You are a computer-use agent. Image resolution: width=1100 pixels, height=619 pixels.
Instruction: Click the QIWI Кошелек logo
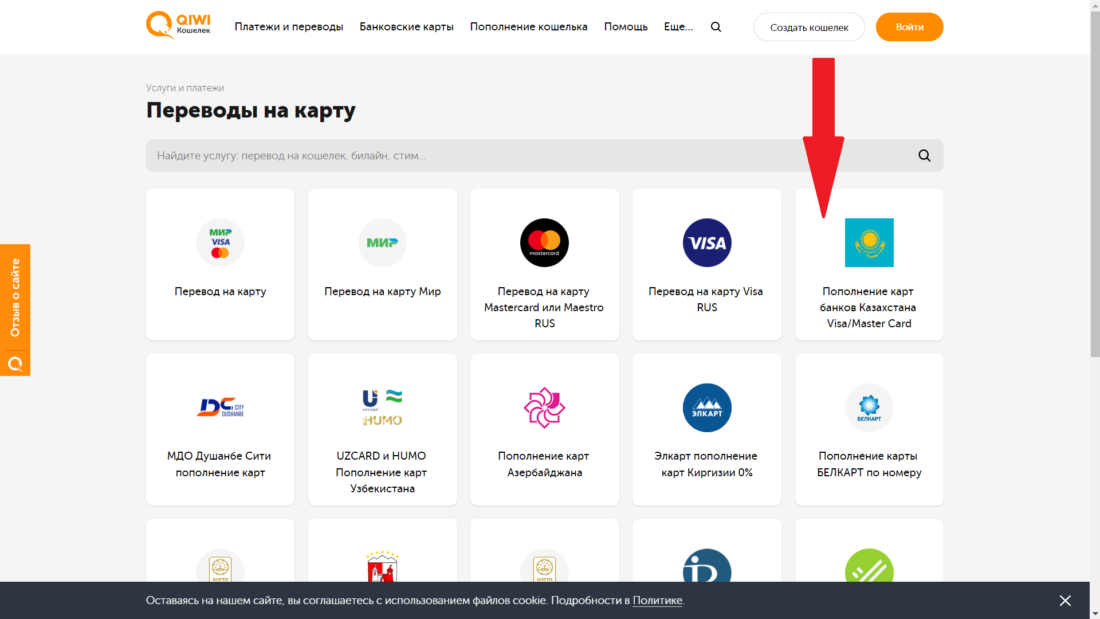pos(178,26)
